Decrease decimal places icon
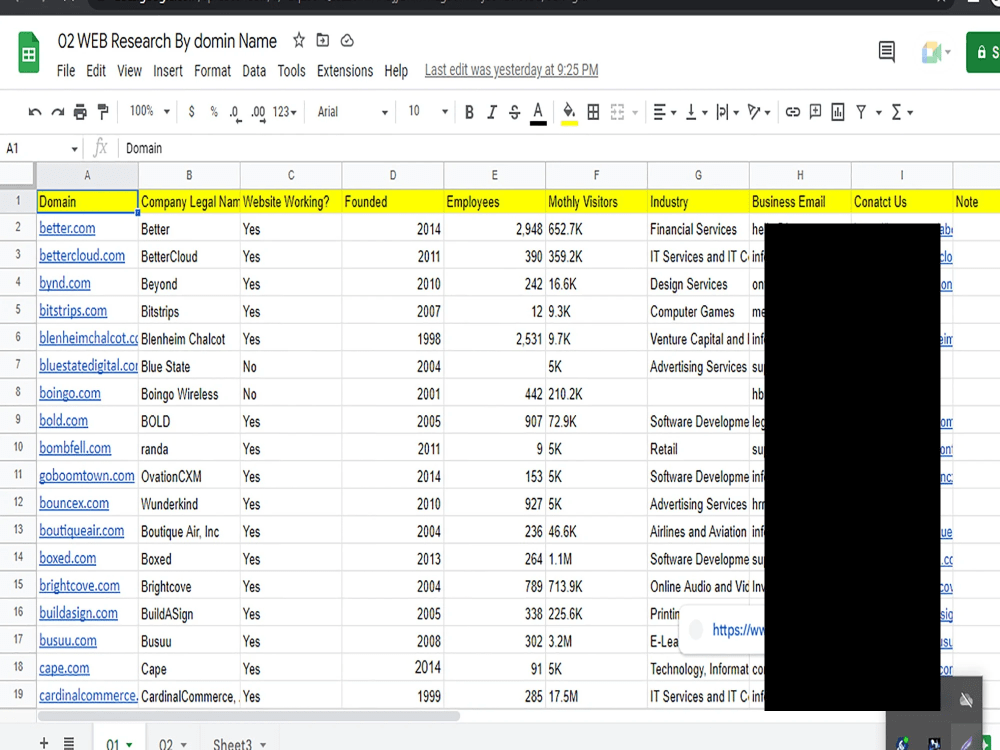 (235, 113)
